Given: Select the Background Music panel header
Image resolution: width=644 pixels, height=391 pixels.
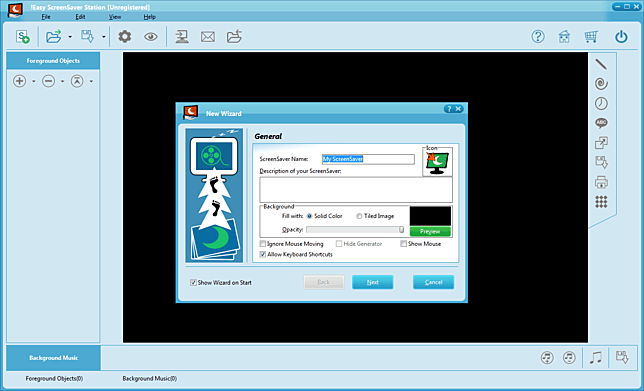Looking at the screenshot, I should 53,358.
